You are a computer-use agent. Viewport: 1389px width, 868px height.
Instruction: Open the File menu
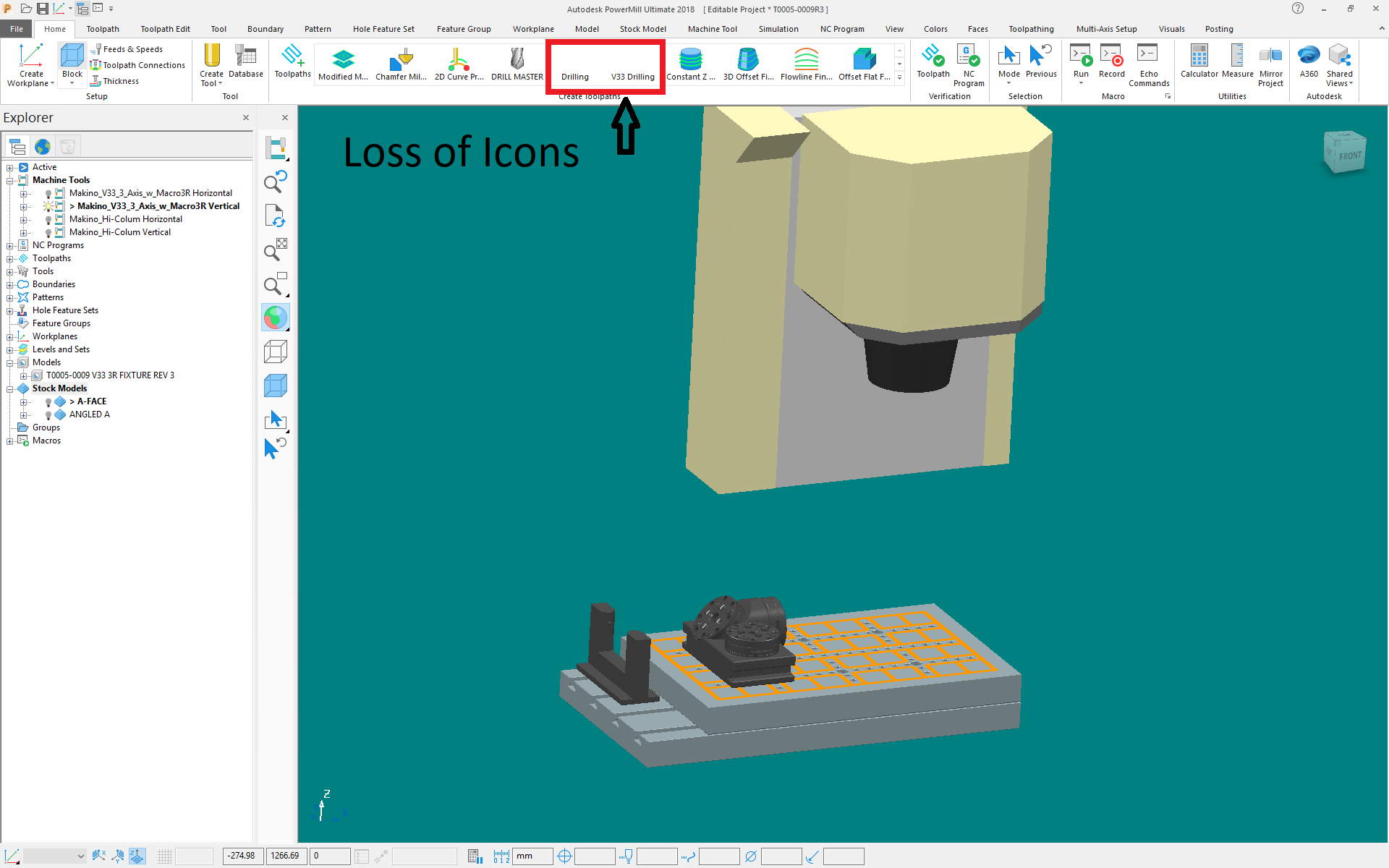click(x=17, y=29)
